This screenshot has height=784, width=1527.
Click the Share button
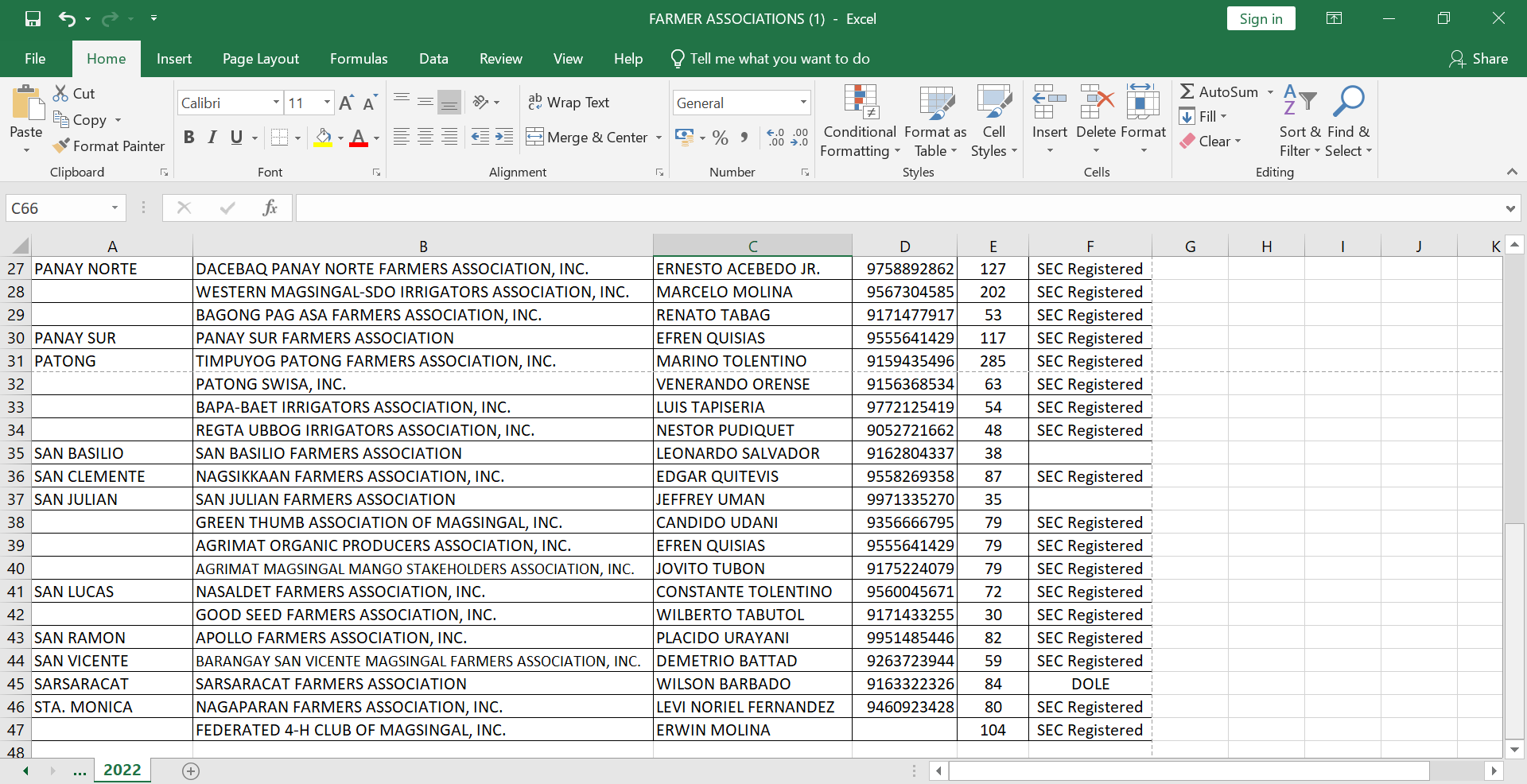click(x=1478, y=58)
